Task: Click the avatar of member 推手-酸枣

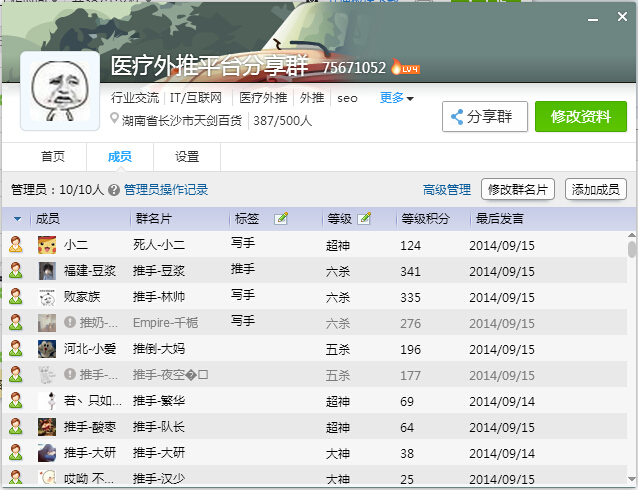Action: coord(46,426)
